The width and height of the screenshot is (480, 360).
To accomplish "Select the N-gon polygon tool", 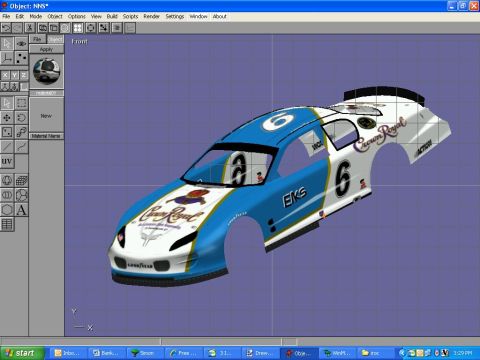I will tap(7, 210).
